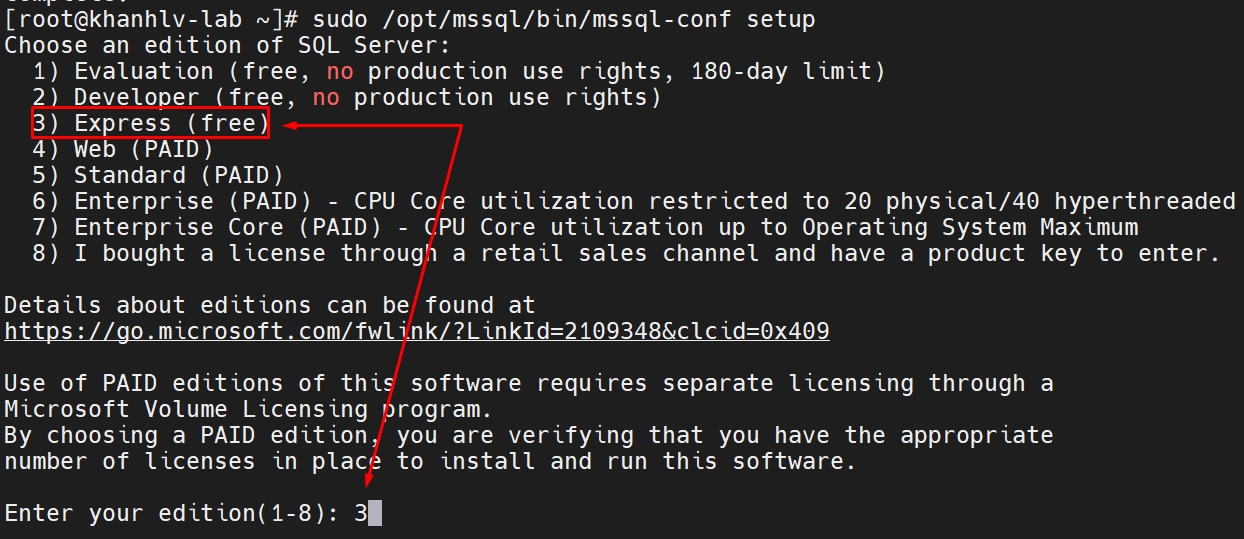Image resolution: width=1244 pixels, height=539 pixels.
Task: Click the "5) Standard (PAID)" option
Action: coord(157,176)
